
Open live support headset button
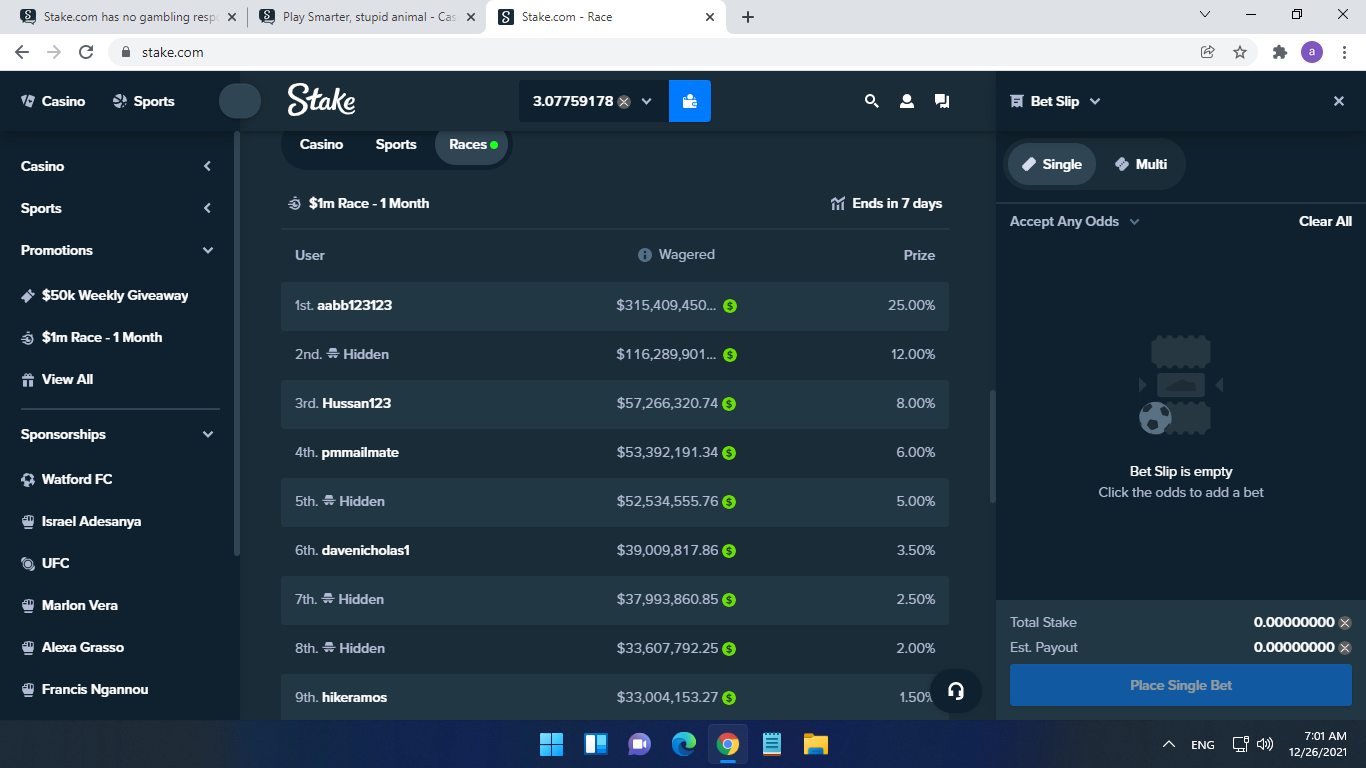click(x=956, y=691)
